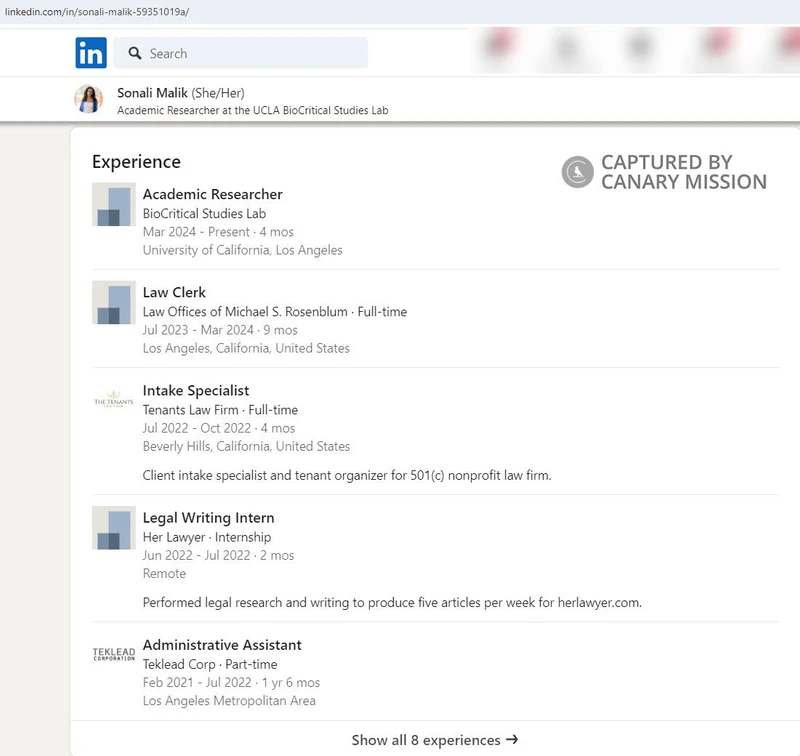Select headline 'Academic Researcher at the UCLA BioCritical Studies Lab'

[253, 110]
